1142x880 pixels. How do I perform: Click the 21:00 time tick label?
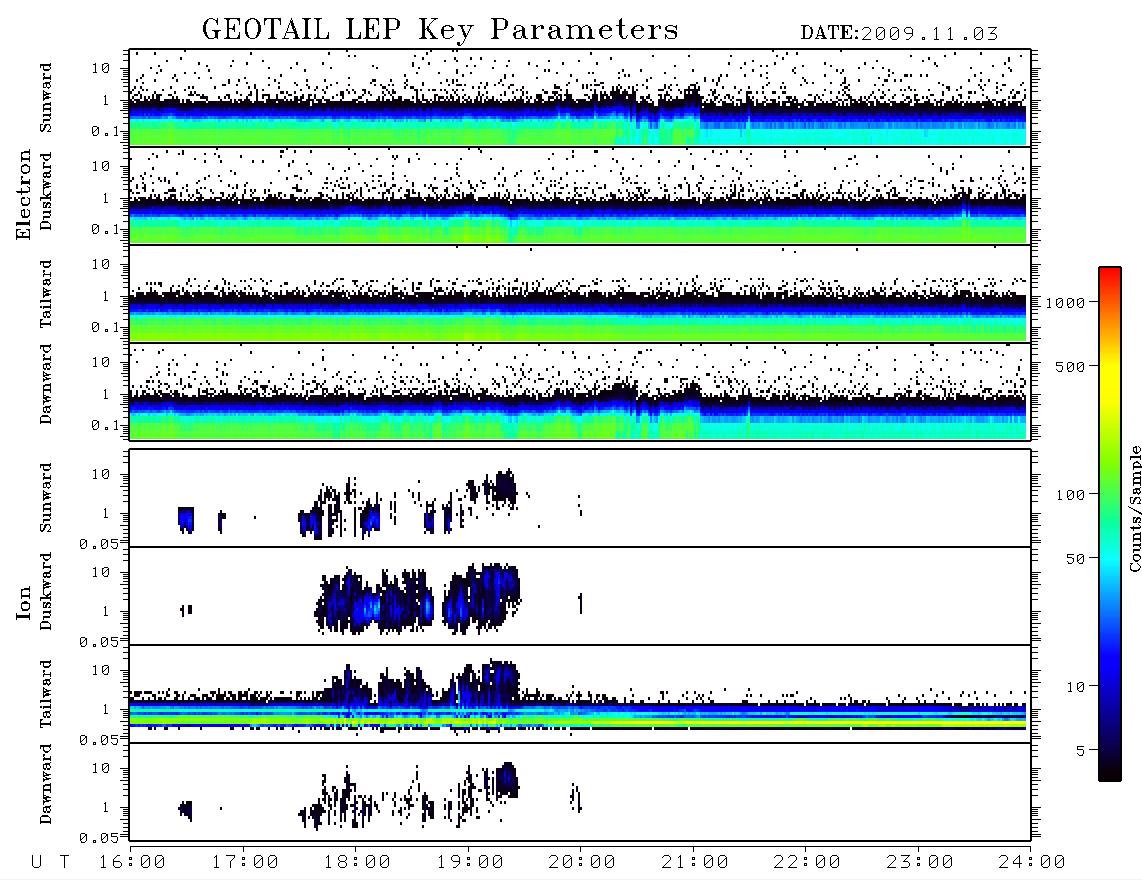pos(695,863)
